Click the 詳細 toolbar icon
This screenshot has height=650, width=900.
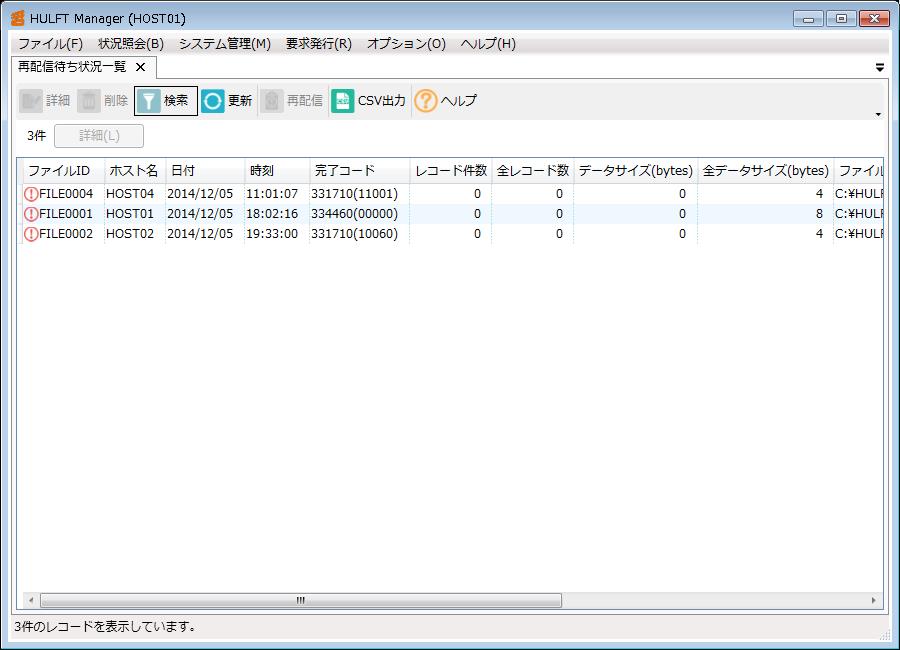[x=30, y=101]
